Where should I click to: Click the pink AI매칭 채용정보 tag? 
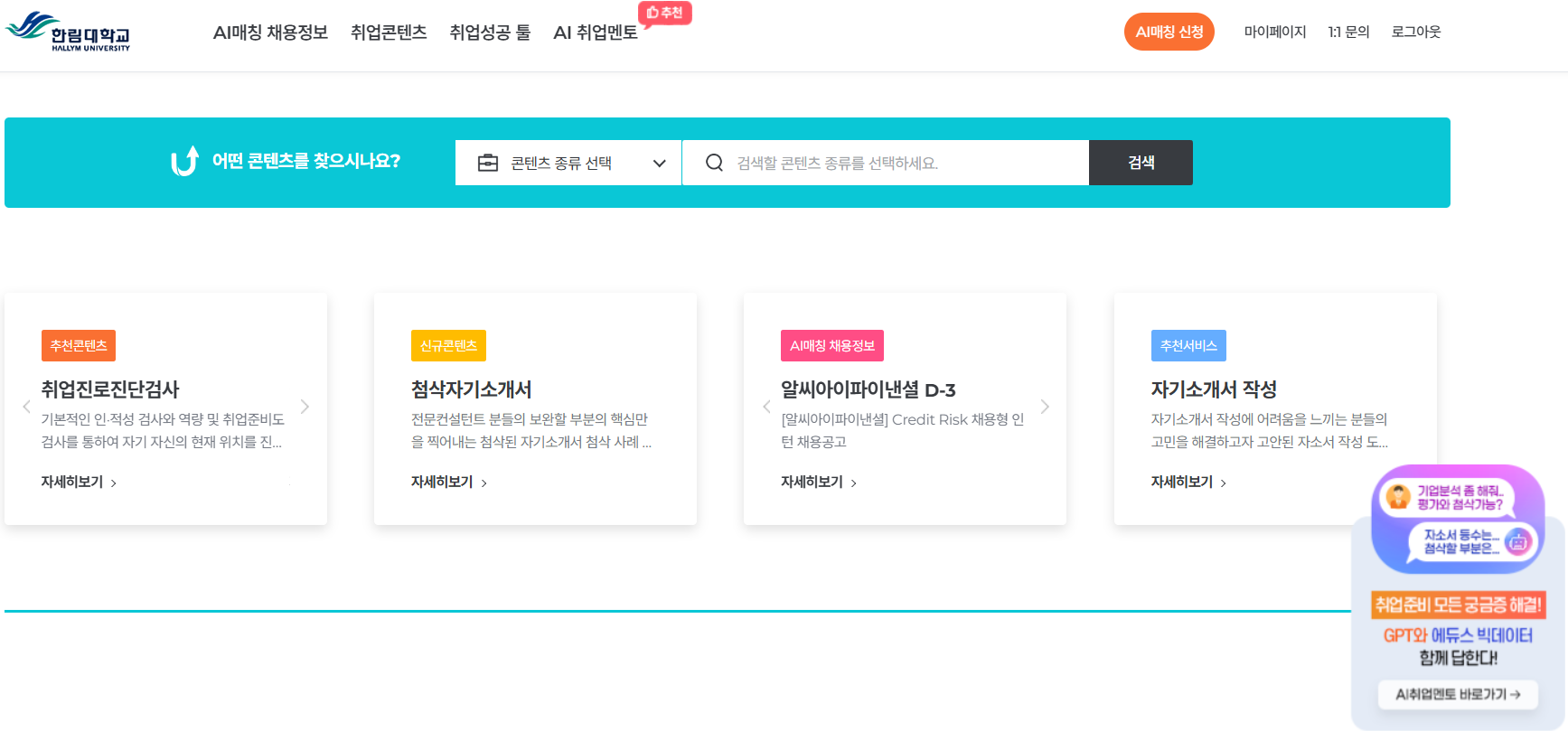tap(832, 345)
